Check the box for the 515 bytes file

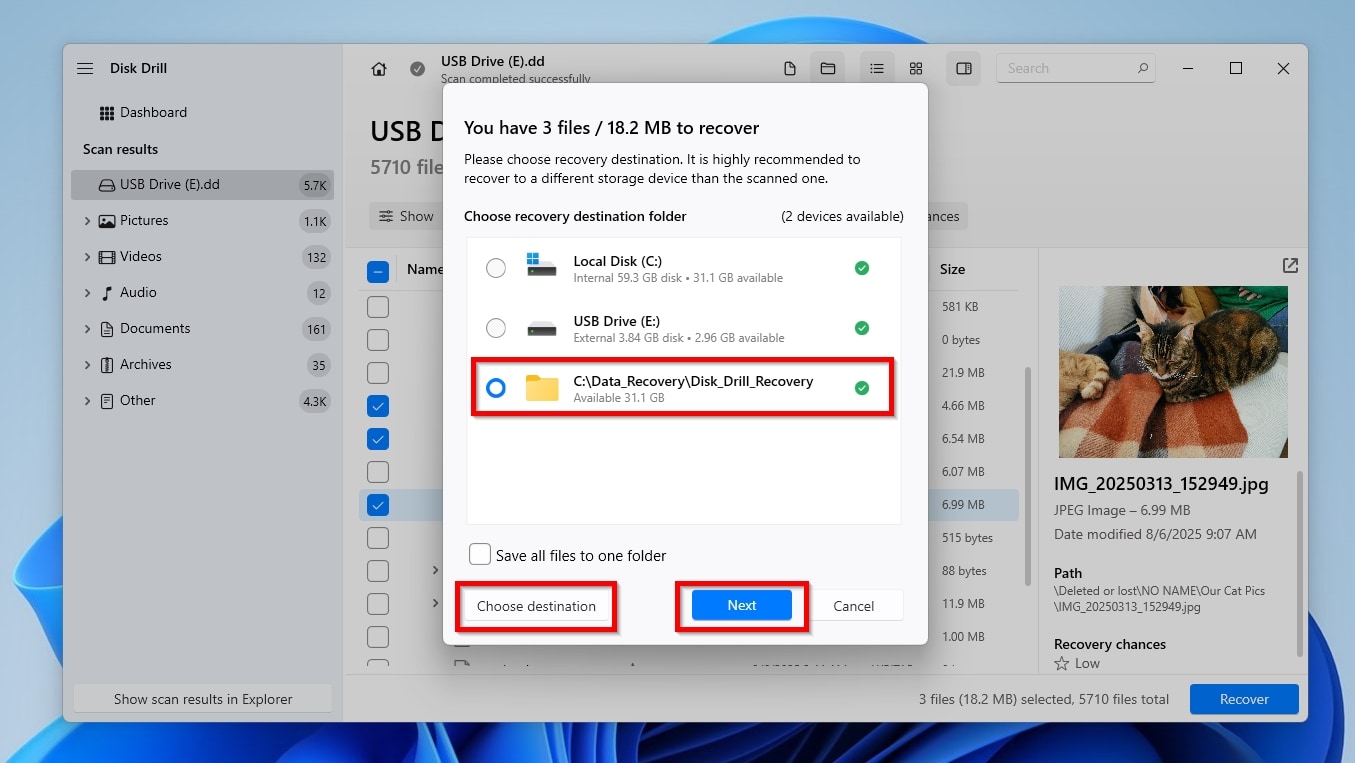[378, 538]
